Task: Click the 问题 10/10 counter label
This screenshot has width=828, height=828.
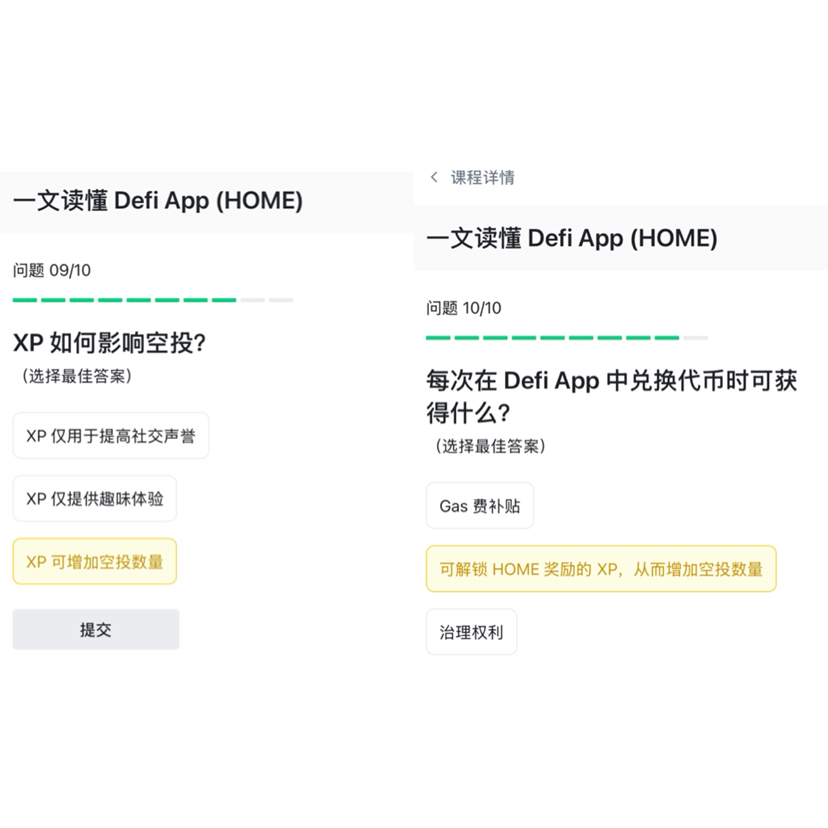Action: coord(464,308)
